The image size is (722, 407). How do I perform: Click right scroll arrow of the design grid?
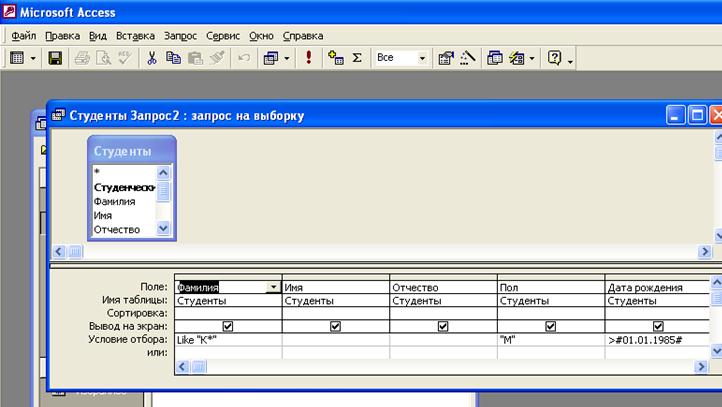point(701,366)
